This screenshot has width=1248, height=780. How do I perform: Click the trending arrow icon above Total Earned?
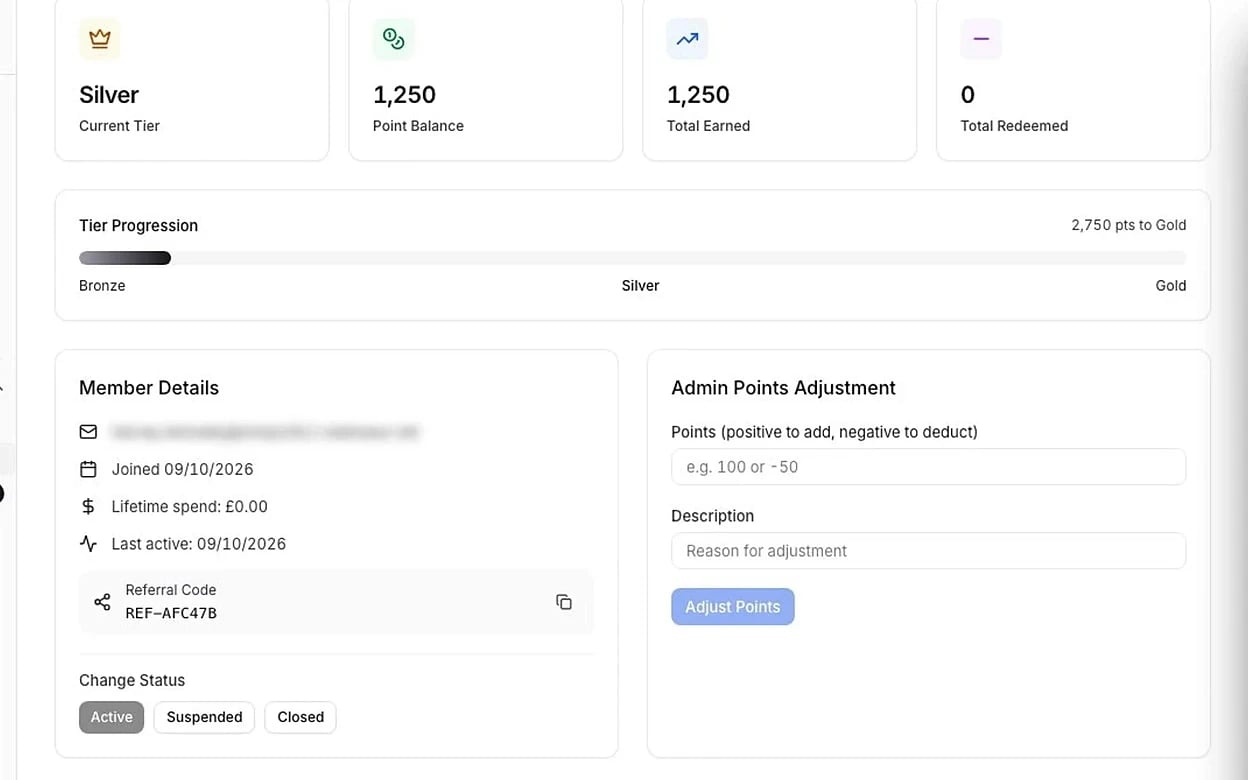[687, 39]
